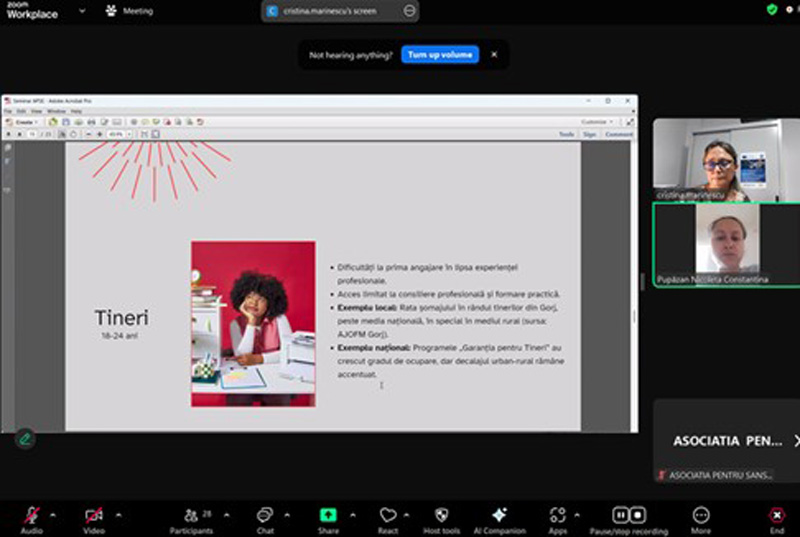Image resolution: width=800 pixels, height=537 pixels.
Task: Start camera using the Video icon
Action: point(93,514)
